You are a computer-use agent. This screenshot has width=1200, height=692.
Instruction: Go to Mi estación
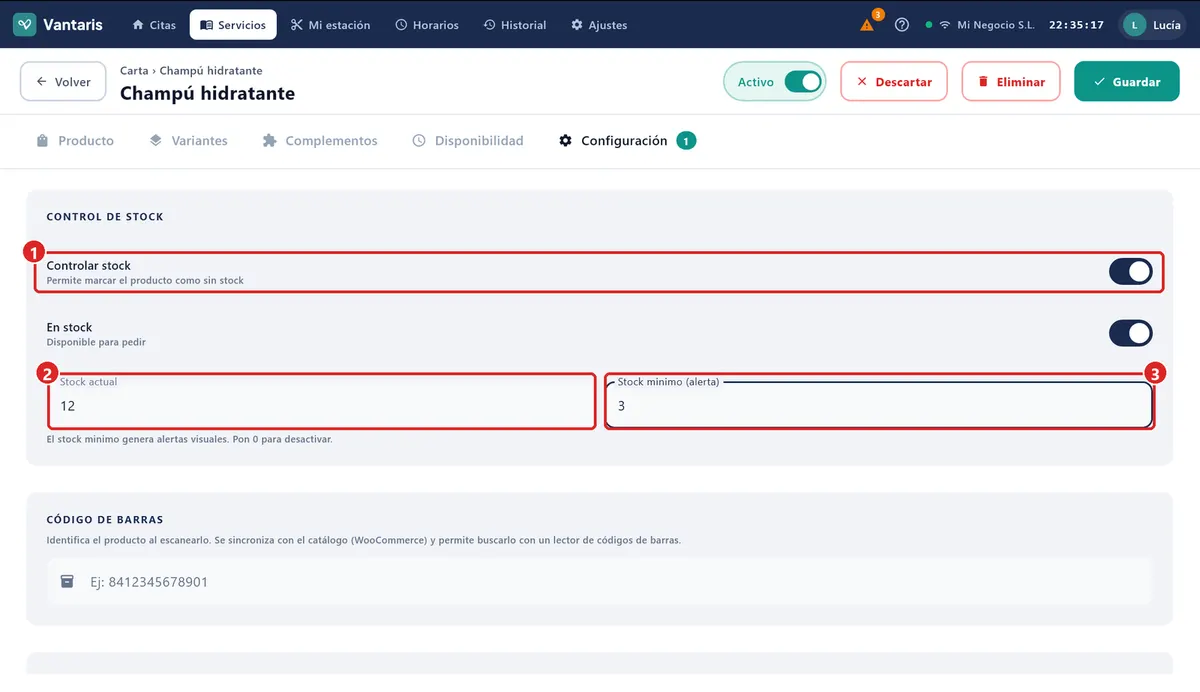click(x=330, y=25)
